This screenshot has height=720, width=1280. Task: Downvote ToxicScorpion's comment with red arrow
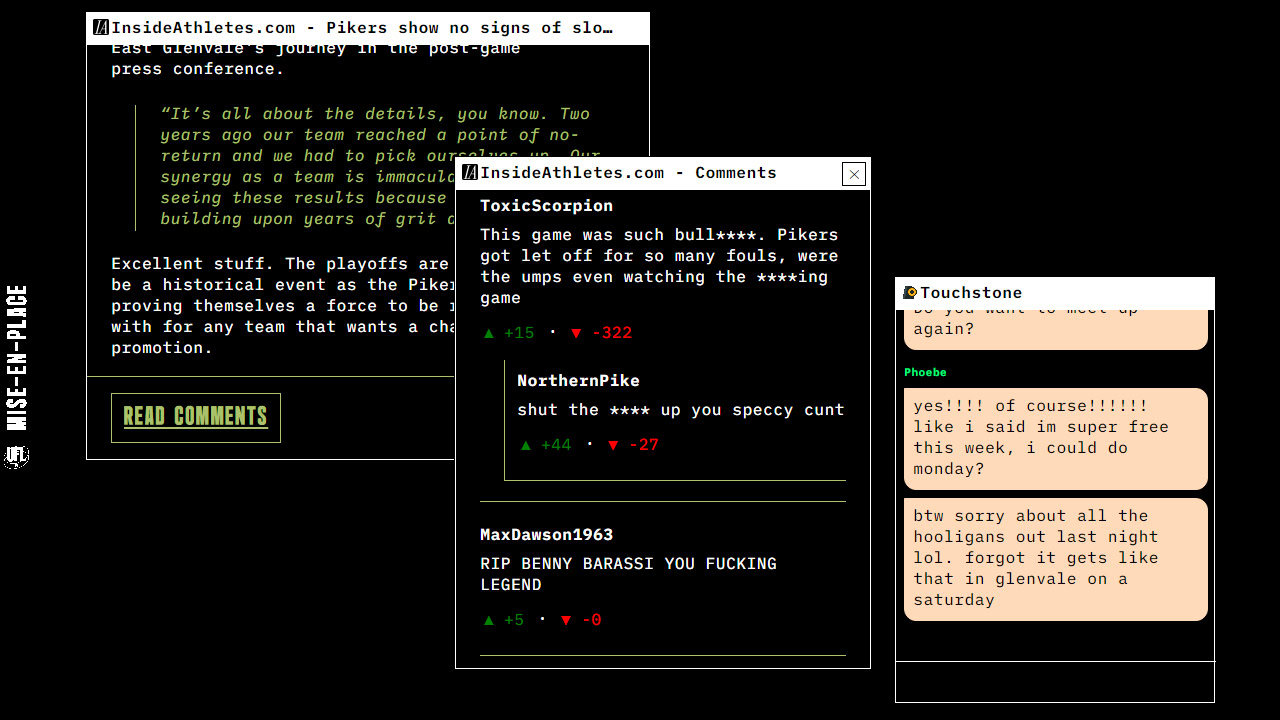[576, 333]
